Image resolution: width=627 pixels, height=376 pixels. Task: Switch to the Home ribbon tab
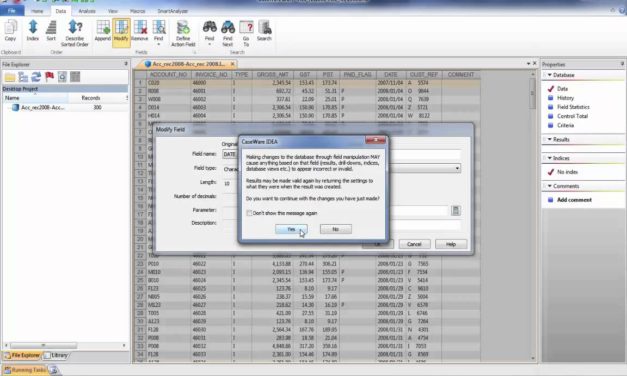[x=37, y=11]
